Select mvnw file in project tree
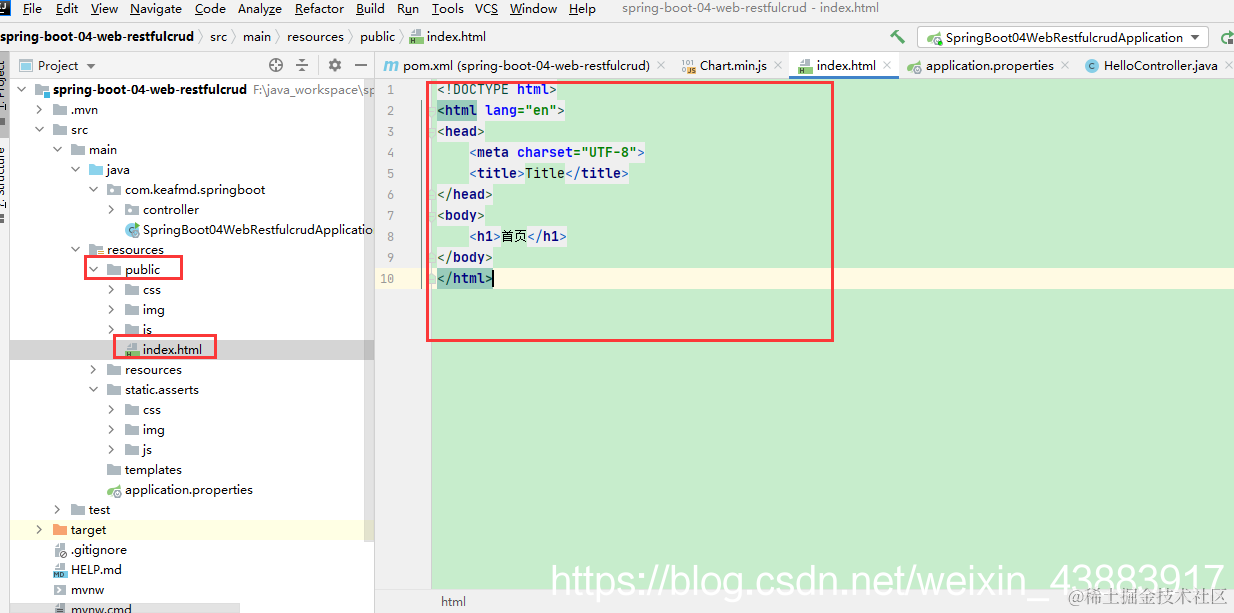Viewport: 1234px width, 613px height. click(x=88, y=590)
